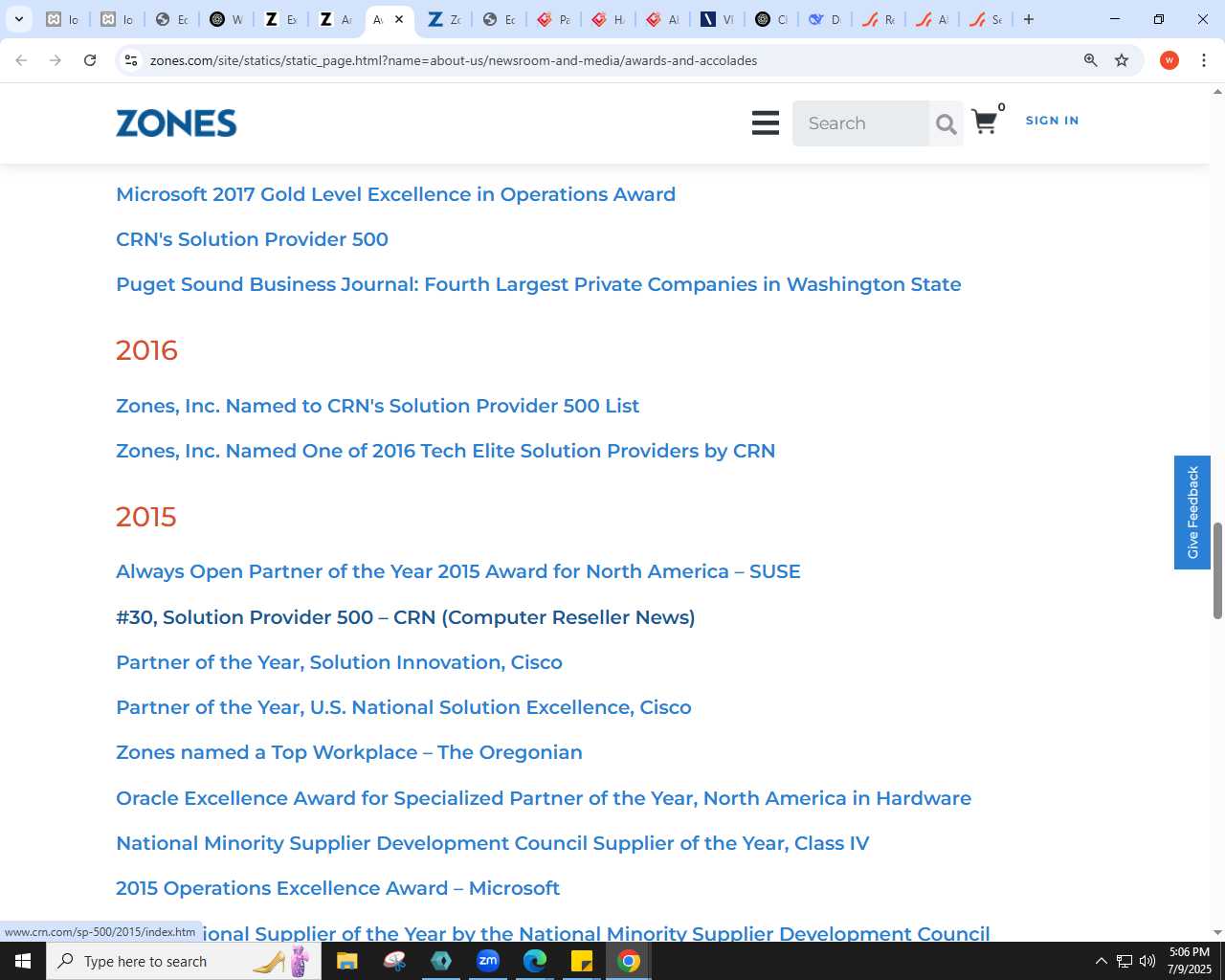Viewport: 1225px width, 980px height.
Task: Open Top Workplace – The Oregonian link
Action: coord(348,752)
